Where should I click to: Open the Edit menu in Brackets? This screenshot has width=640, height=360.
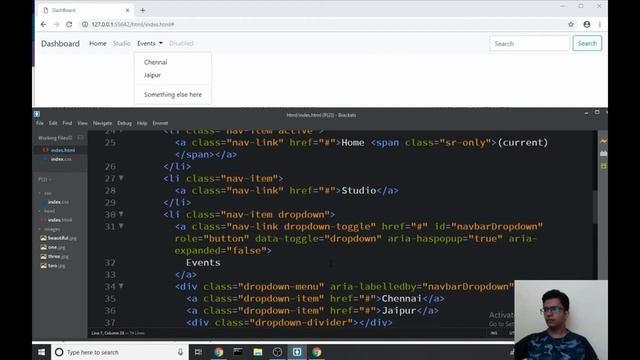pos(53,123)
